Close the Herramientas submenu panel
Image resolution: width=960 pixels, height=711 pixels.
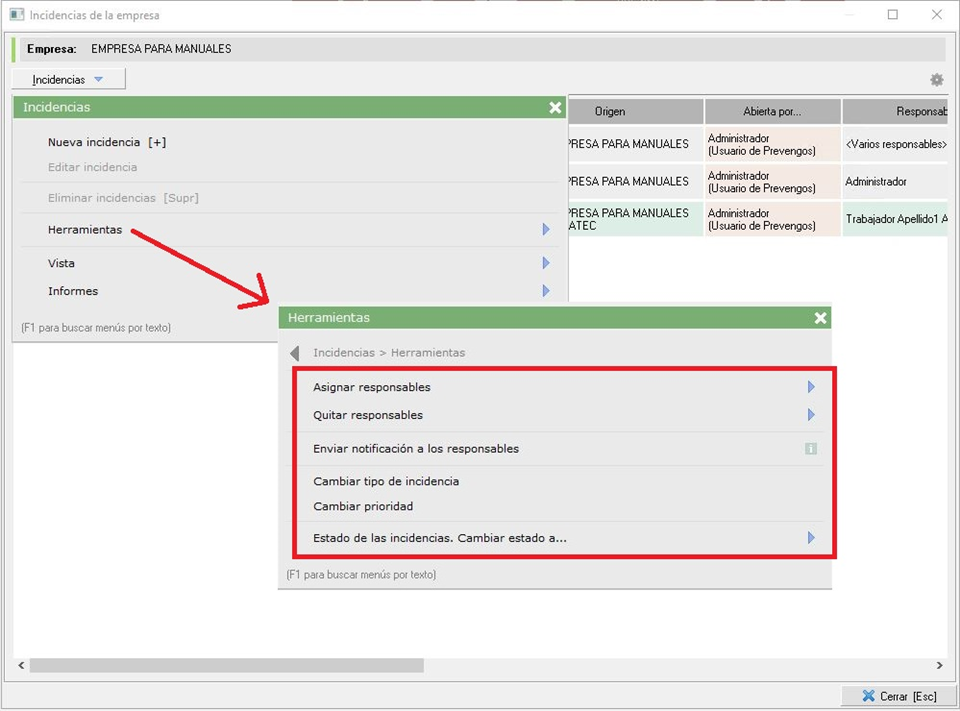pyautogui.click(x=820, y=318)
